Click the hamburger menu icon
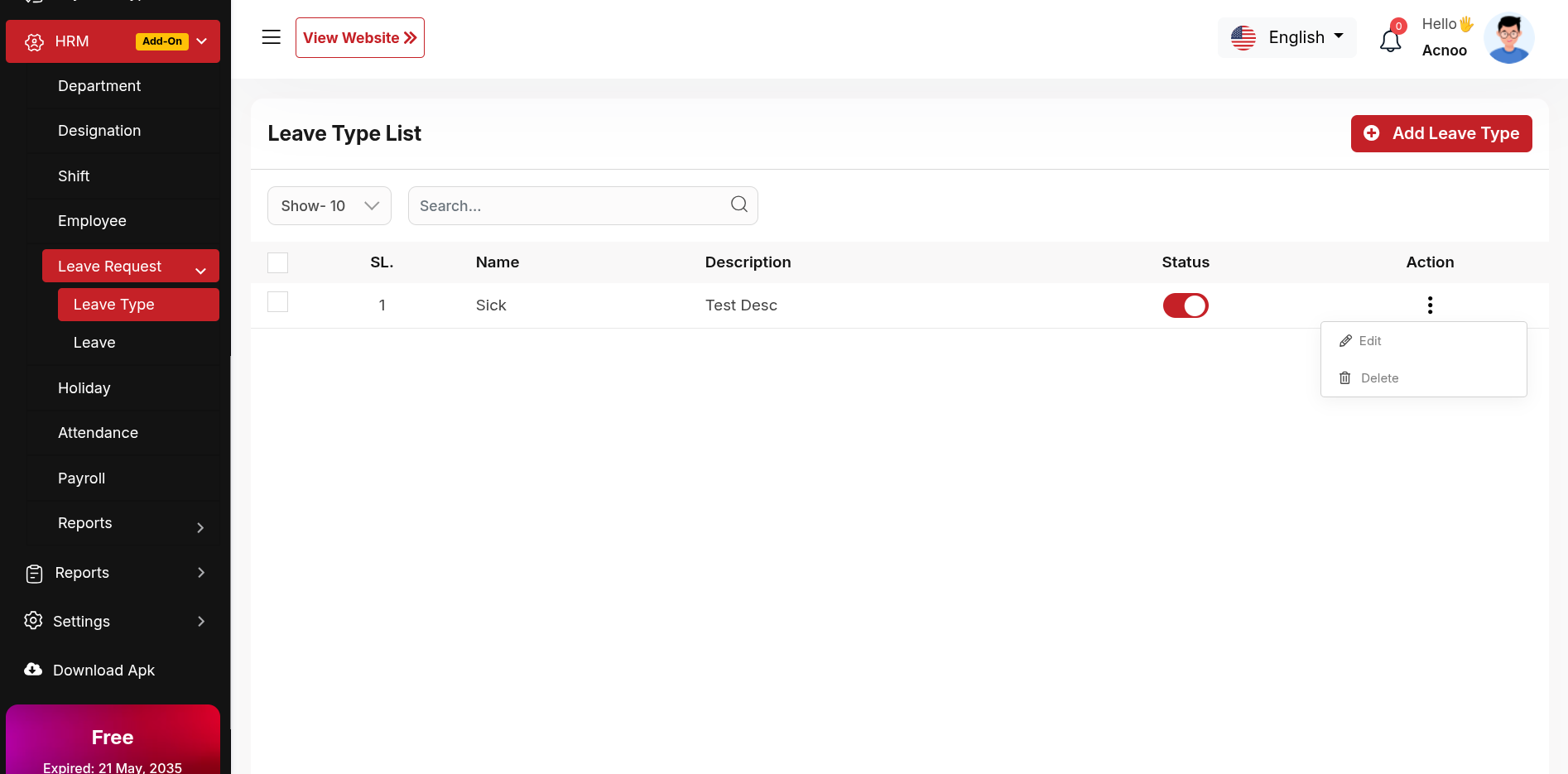This screenshot has width=1568, height=774. pos(271,37)
